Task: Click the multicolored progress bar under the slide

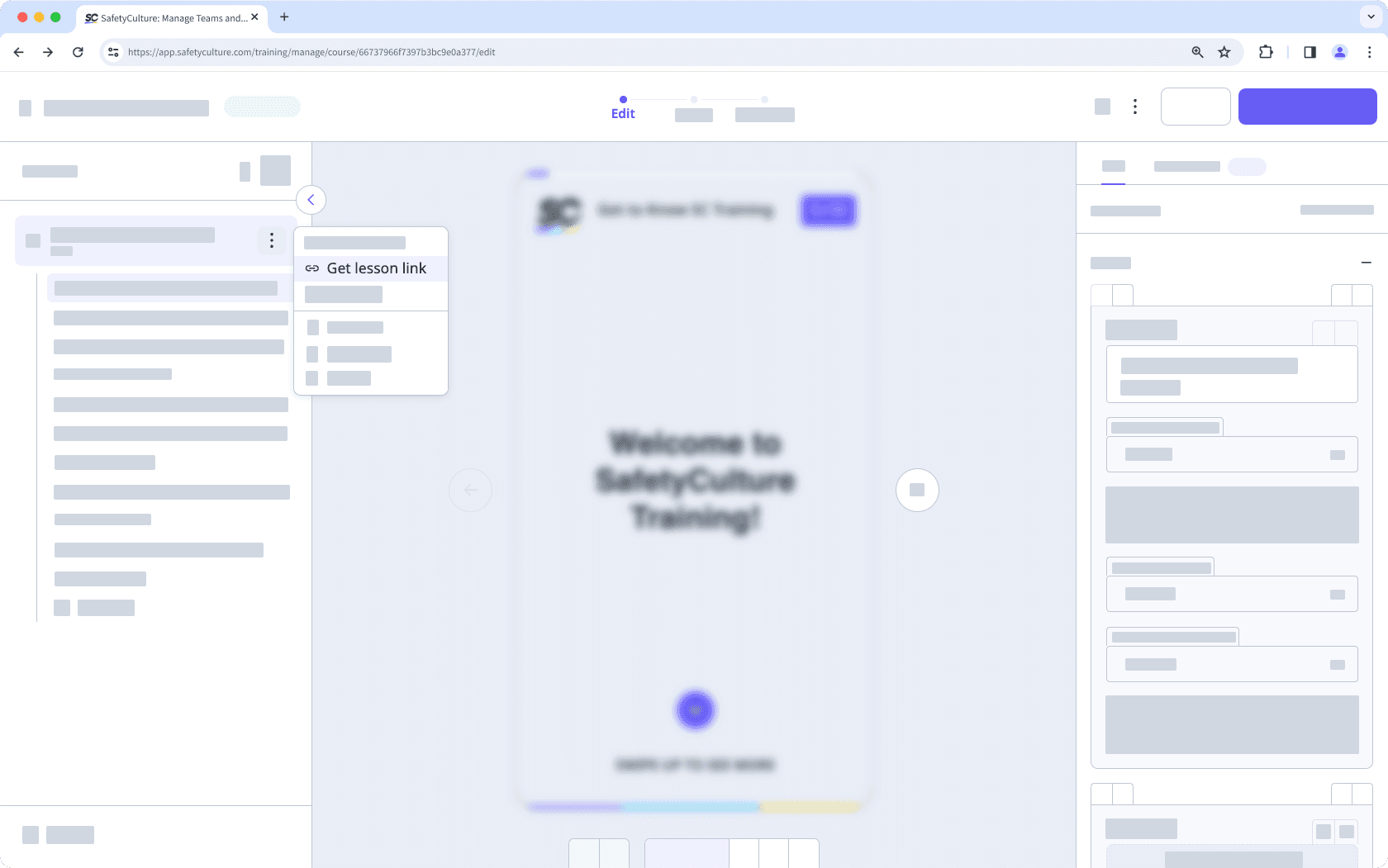Action: pos(694,807)
